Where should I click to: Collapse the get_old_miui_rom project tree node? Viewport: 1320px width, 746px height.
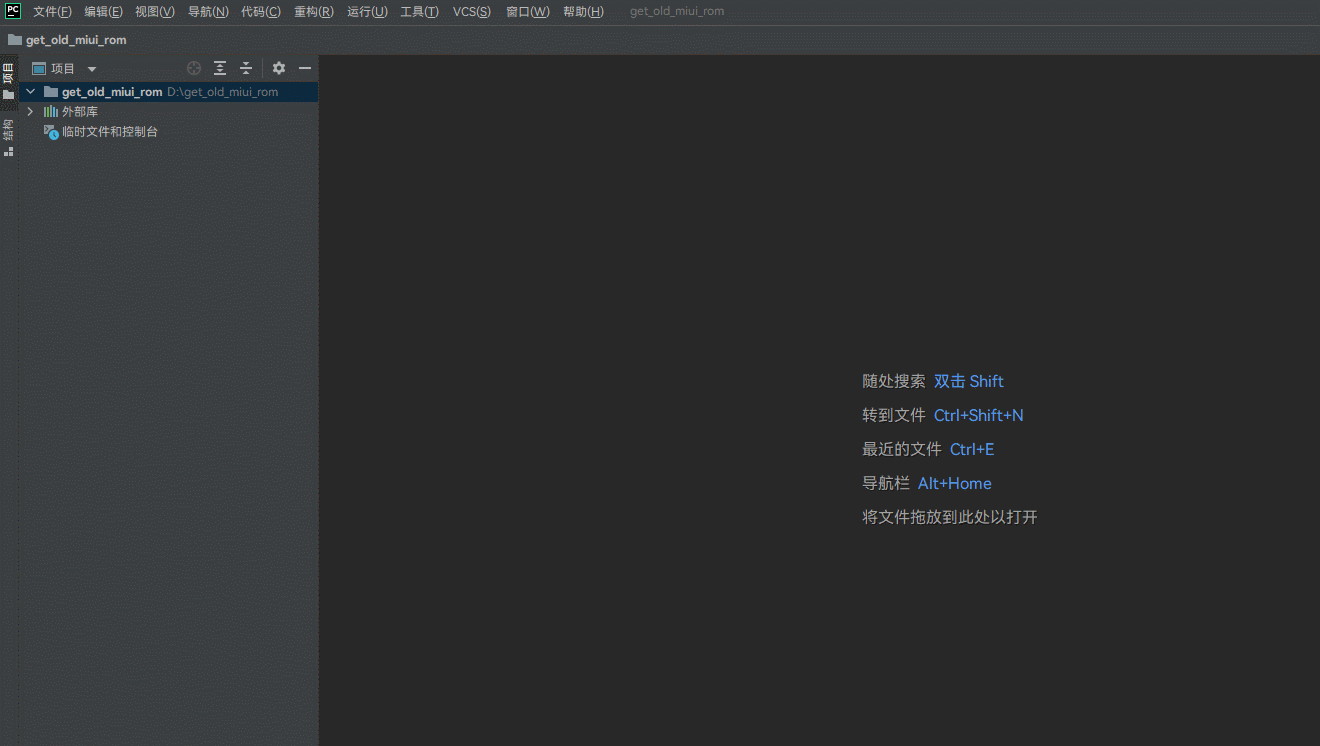pyautogui.click(x=29, y=90)
